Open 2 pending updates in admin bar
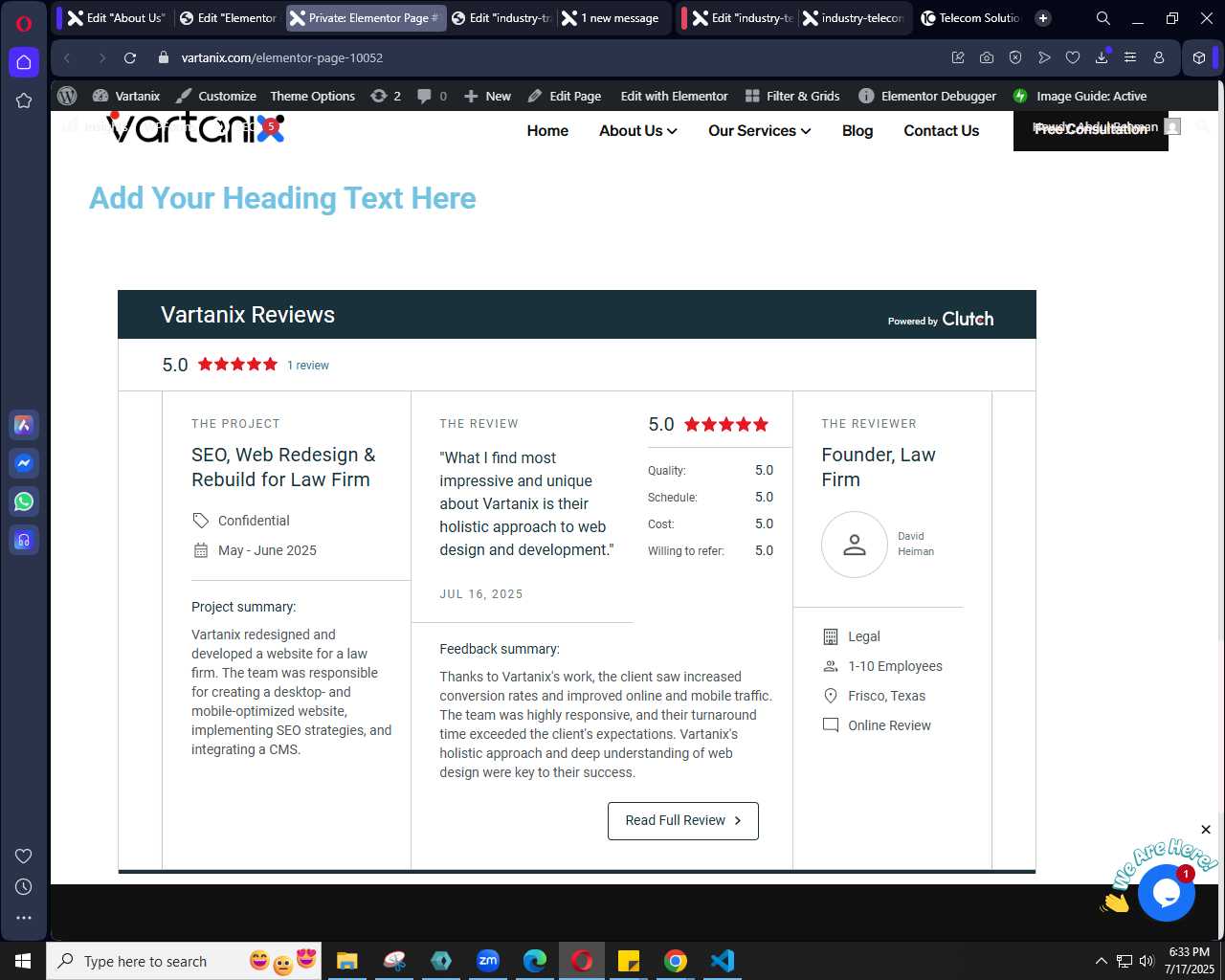Viewport: 1225px width, 980px height. pos(385,96)
